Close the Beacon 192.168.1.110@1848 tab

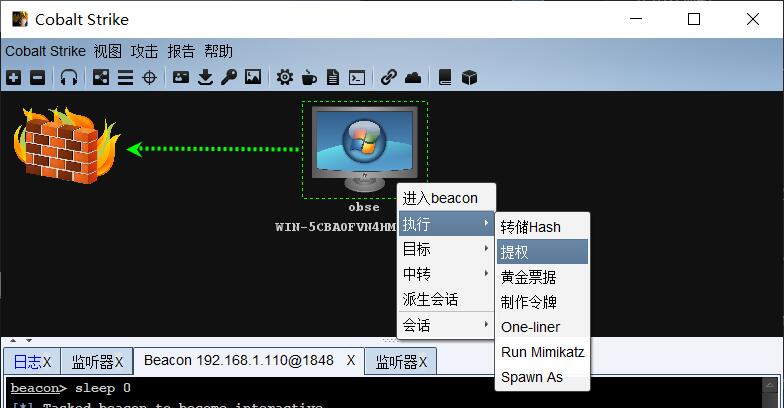tap(351, 360)
